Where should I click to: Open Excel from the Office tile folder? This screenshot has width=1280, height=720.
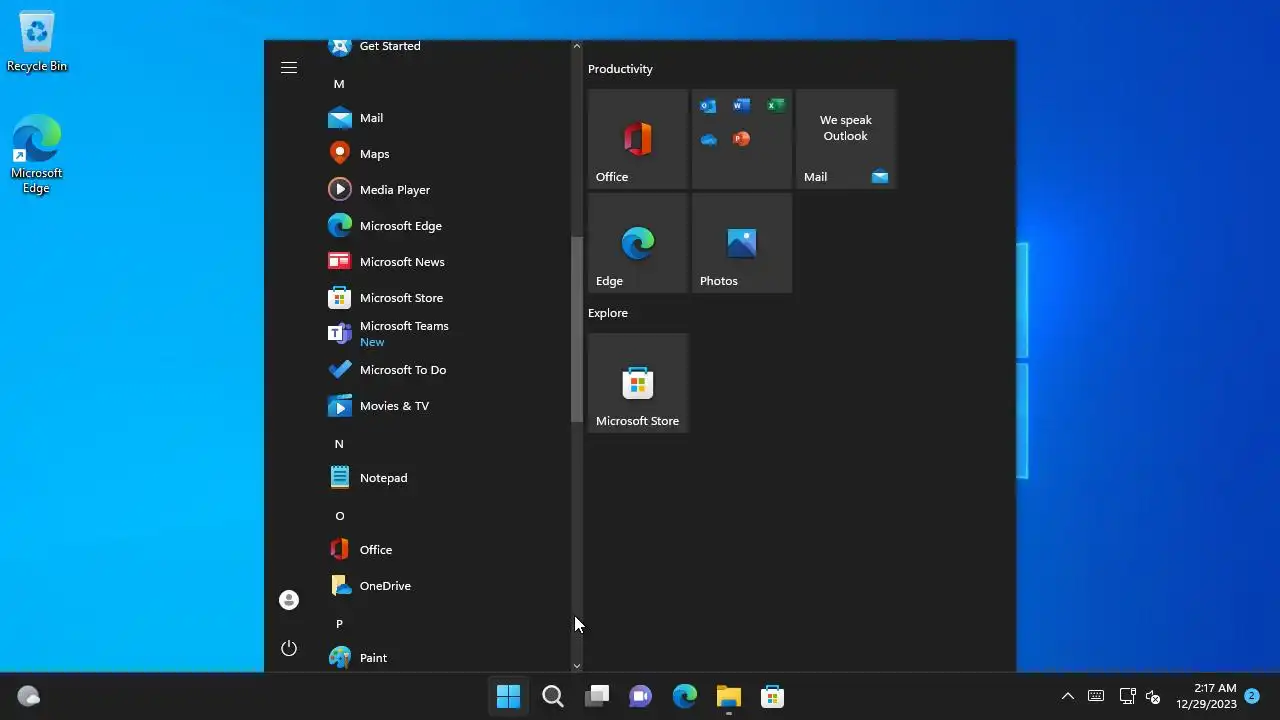[775, 106]
